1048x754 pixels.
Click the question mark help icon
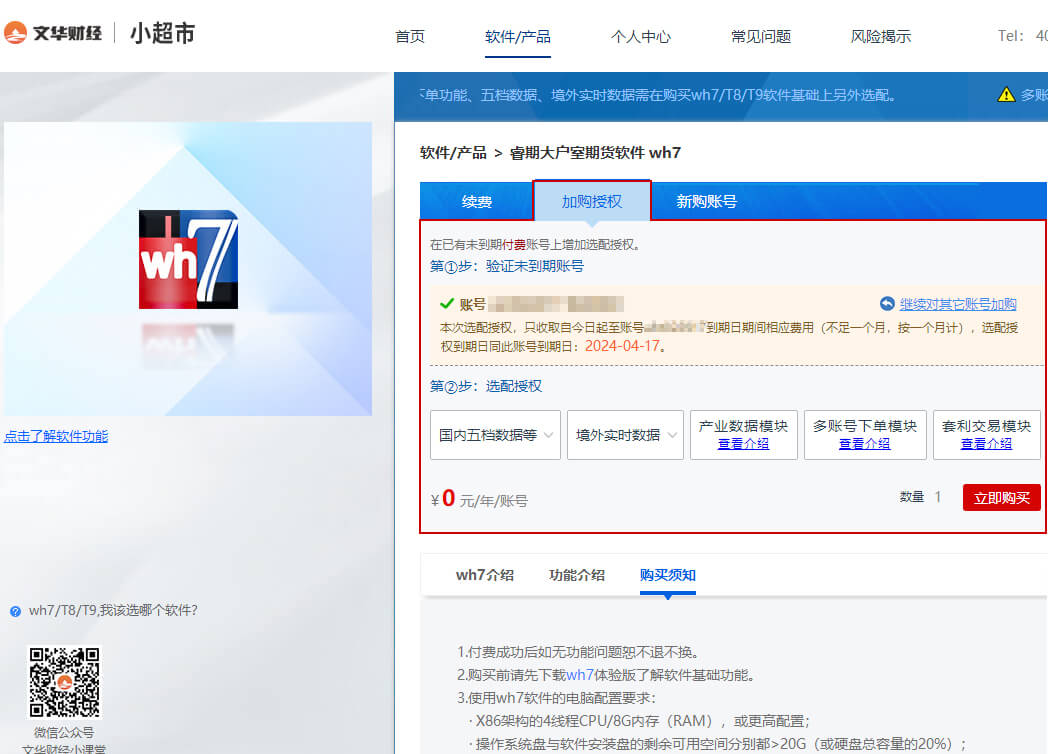coord(15,611)
